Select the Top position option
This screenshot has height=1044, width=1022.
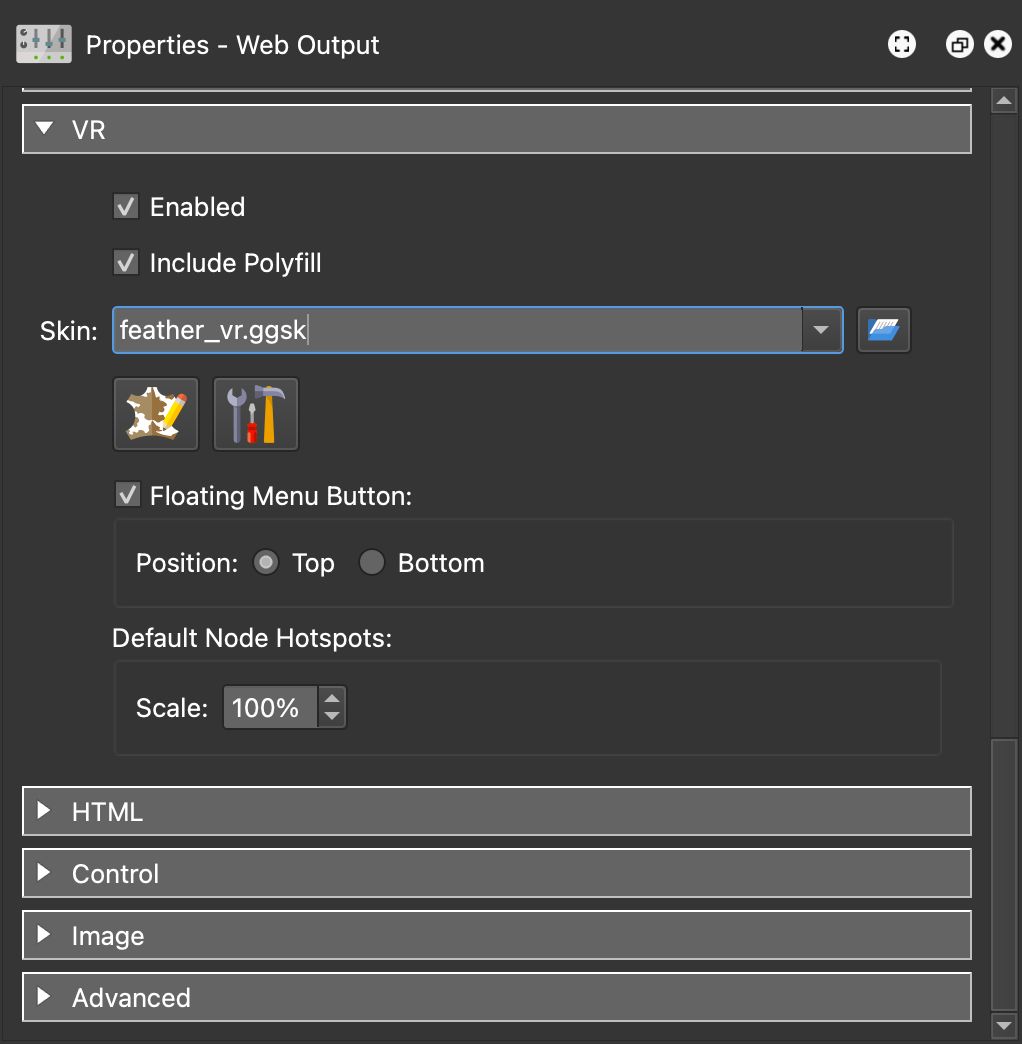point(265,563)
